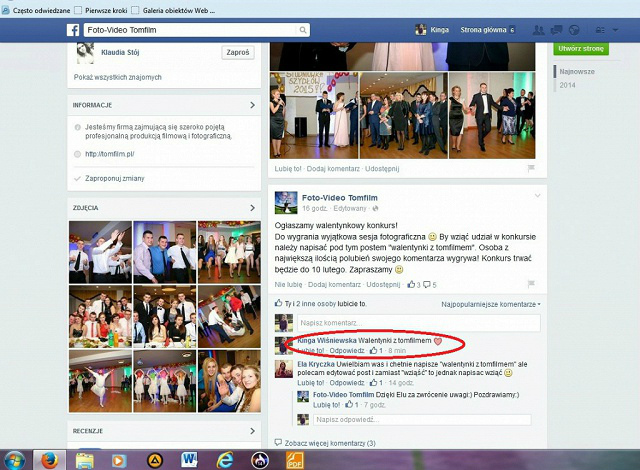
Task: Open post options chevron on konkurs post
Action: 537,196
